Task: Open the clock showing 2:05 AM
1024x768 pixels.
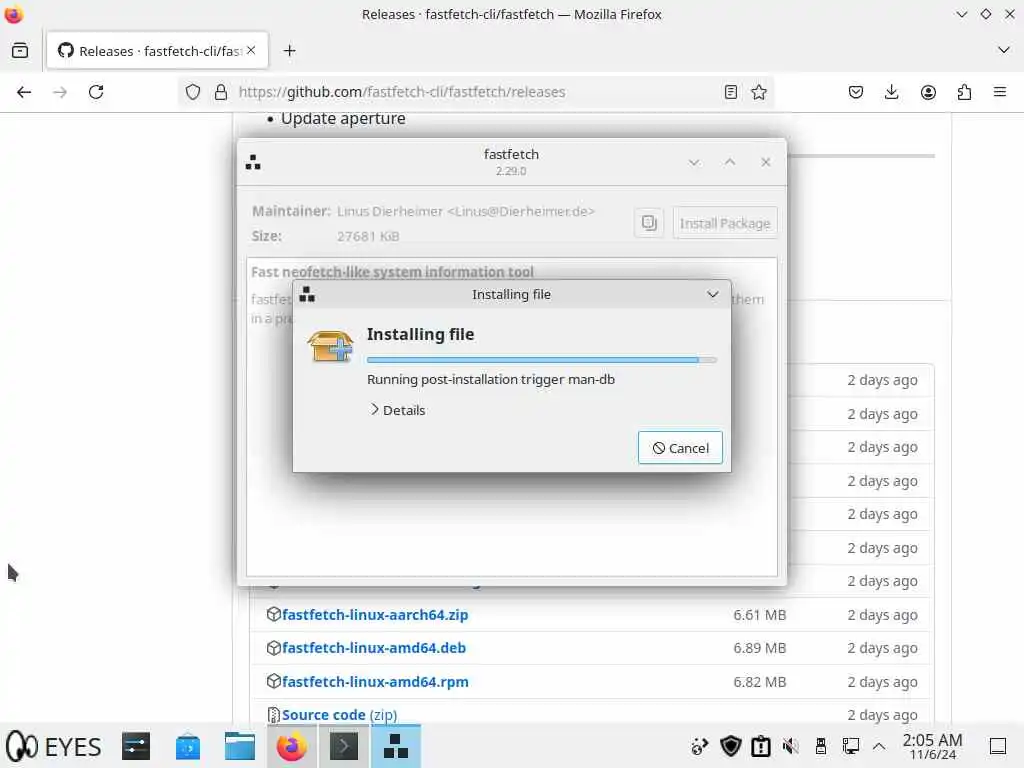Action: (x=932, y=746)
